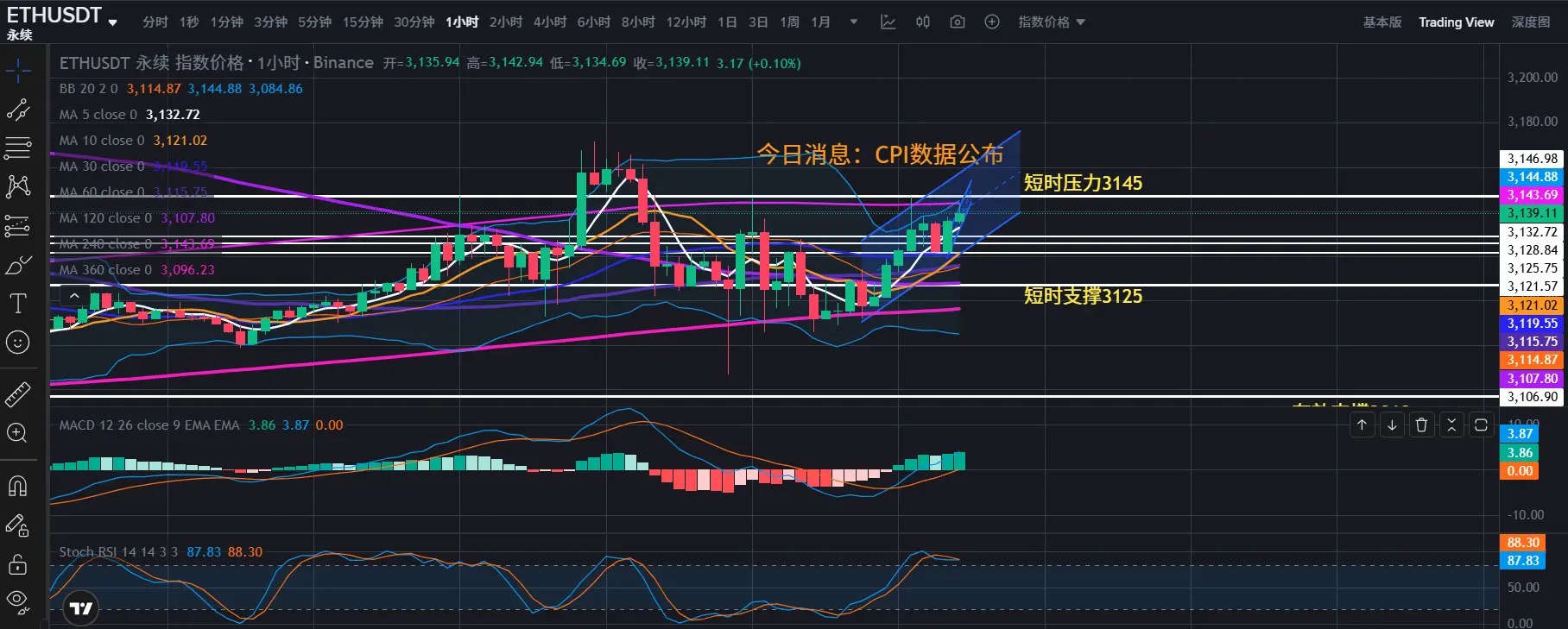Expand the ETHUSDT symbol dropdown

tap(113, 23)
